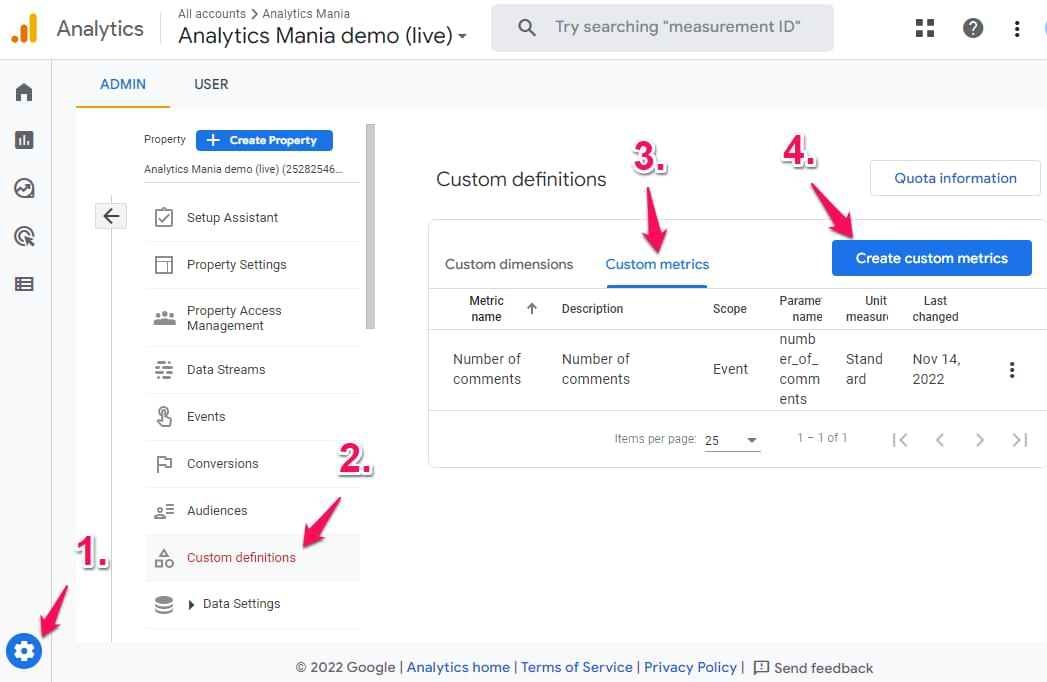Click the Conversions flag icon
This screenshot has width=1047, height=682.
164,464
